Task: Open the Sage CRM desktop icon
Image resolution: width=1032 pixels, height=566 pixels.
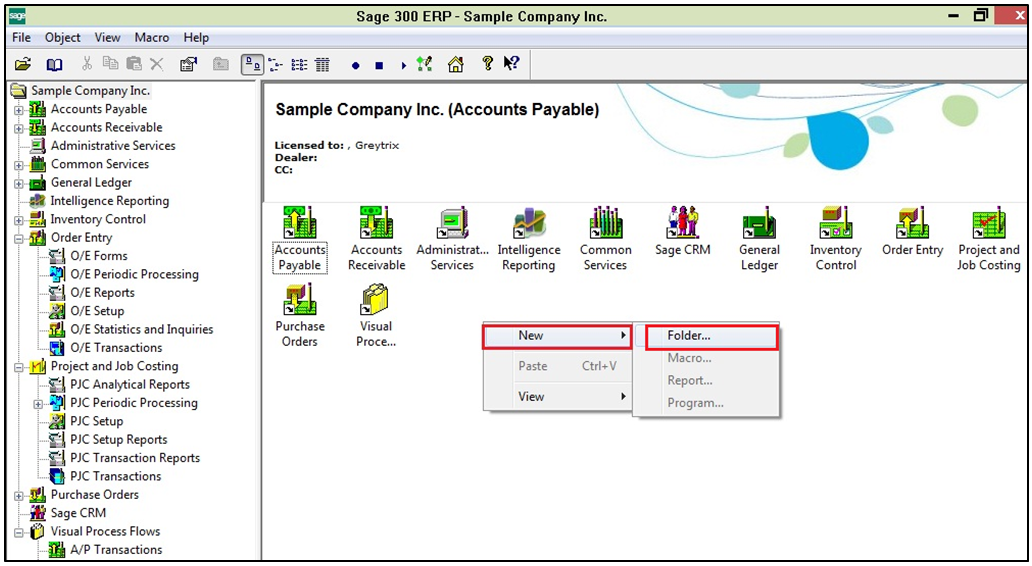Action: pos(683,232)
